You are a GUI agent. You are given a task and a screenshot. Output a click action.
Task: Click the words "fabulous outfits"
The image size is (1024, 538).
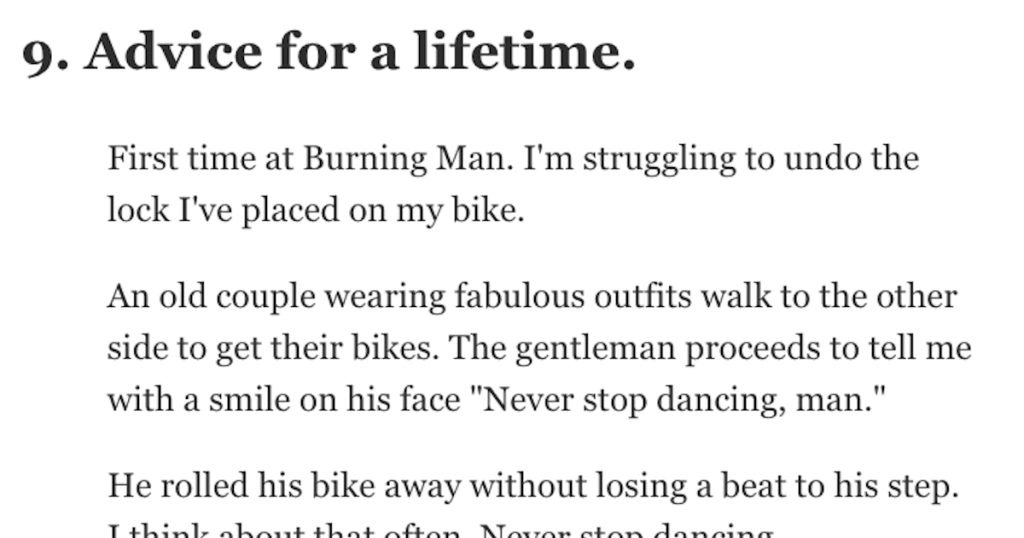pos(573,297)
